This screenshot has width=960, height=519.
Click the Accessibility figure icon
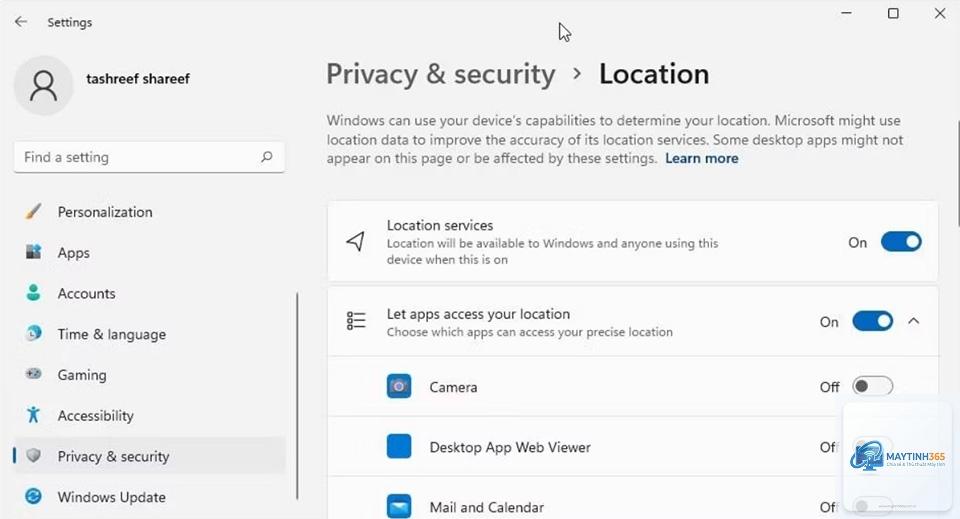(34, 415)
